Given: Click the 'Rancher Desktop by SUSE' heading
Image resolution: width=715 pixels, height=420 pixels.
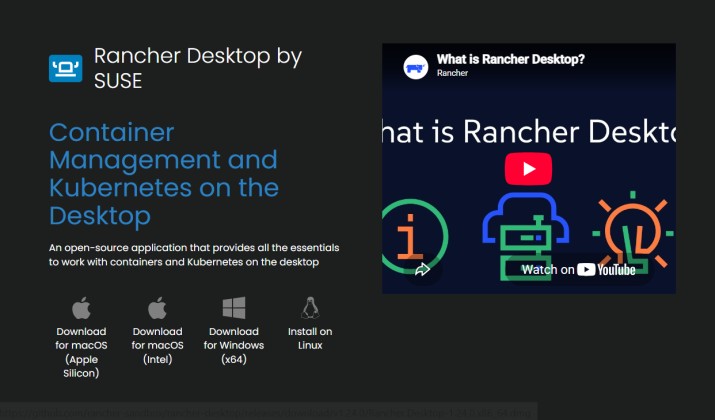Looking at the screenshot, I should (198, 68).
